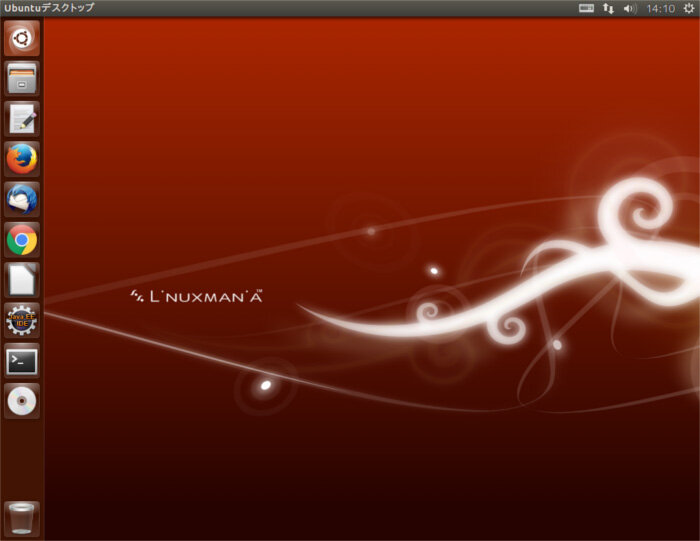
Task: Open the Terminal from launcher
Action: (x=22, y=361)
